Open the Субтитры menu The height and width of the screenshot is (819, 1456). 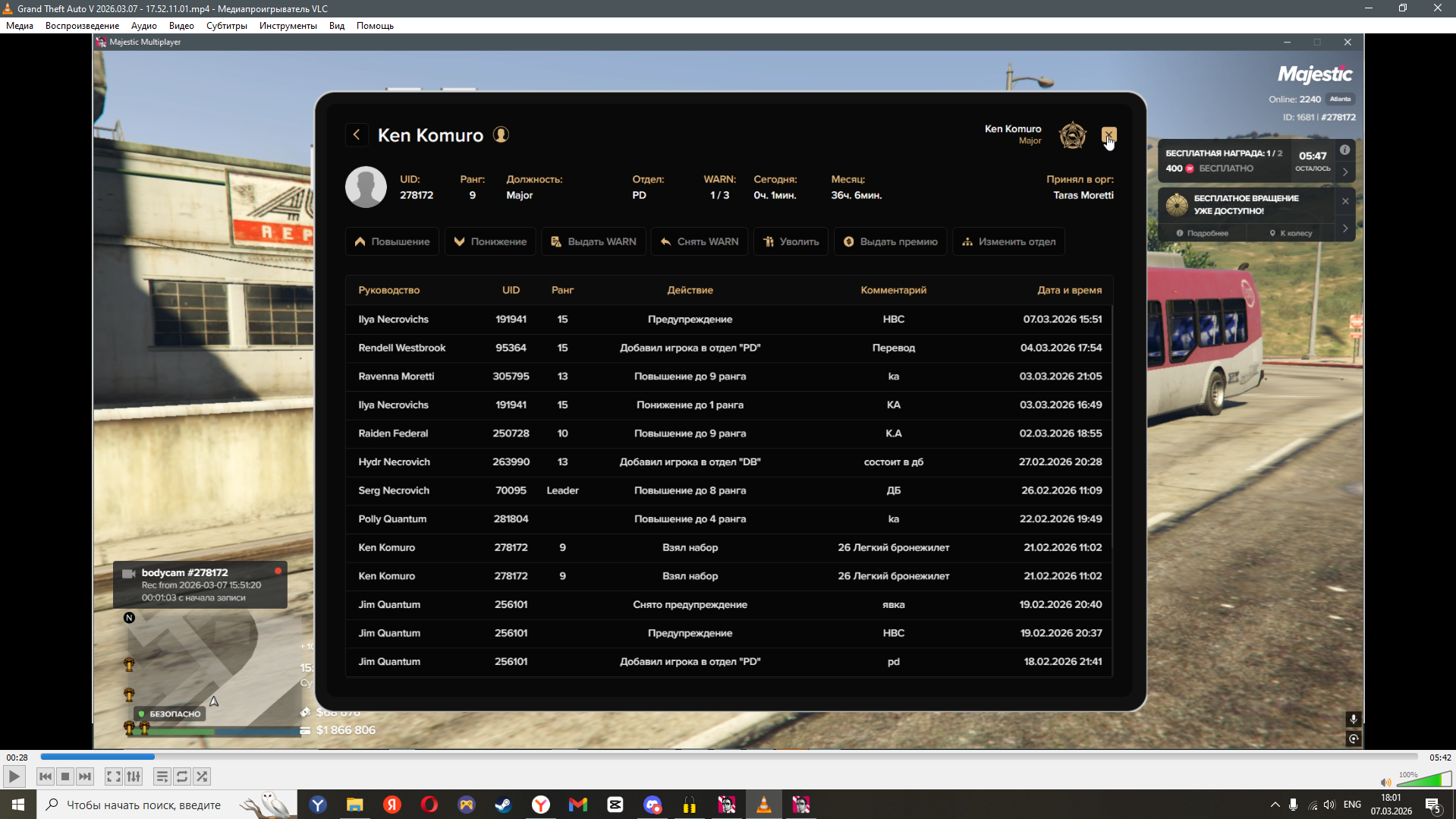(x=226, y=26)
